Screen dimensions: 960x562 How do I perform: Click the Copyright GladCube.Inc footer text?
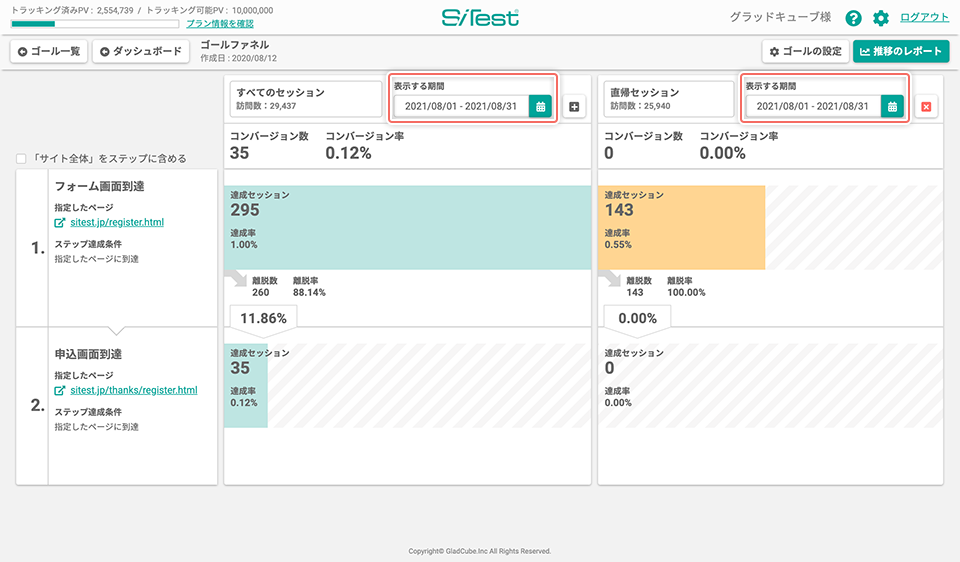click(x=480, y=551)
